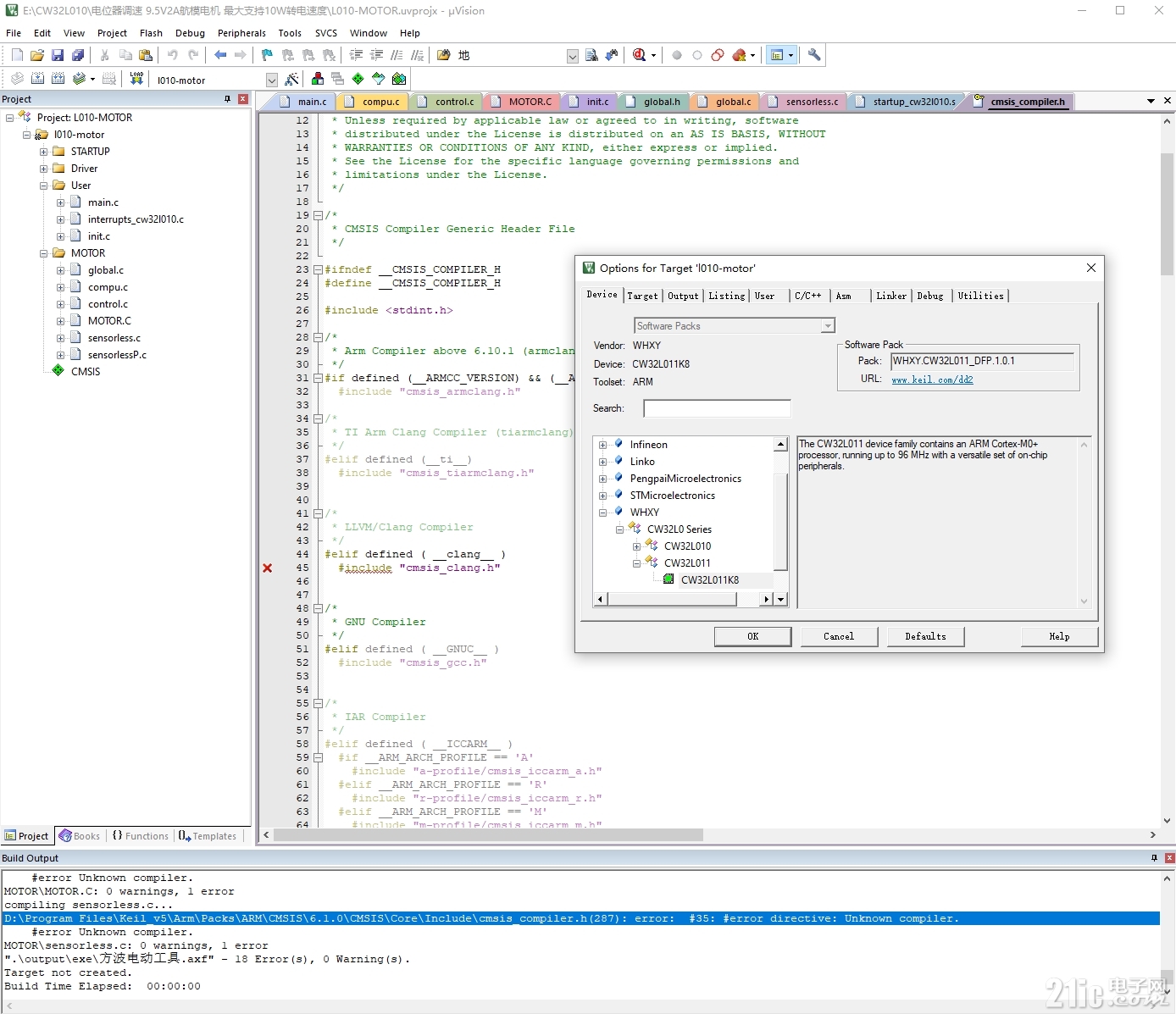
Task: Click error marker on line 45
Action: tap(267, 568)
